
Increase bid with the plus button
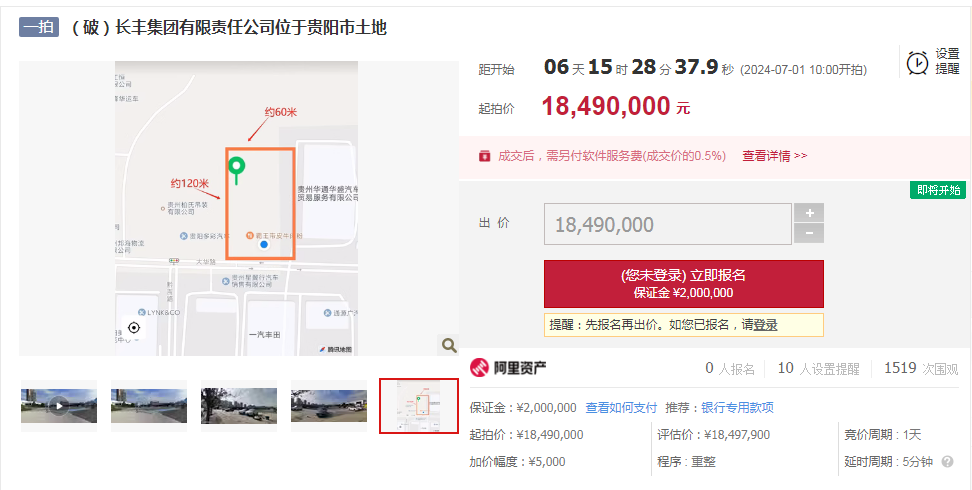pyautogui.click(x=809, y=213)
